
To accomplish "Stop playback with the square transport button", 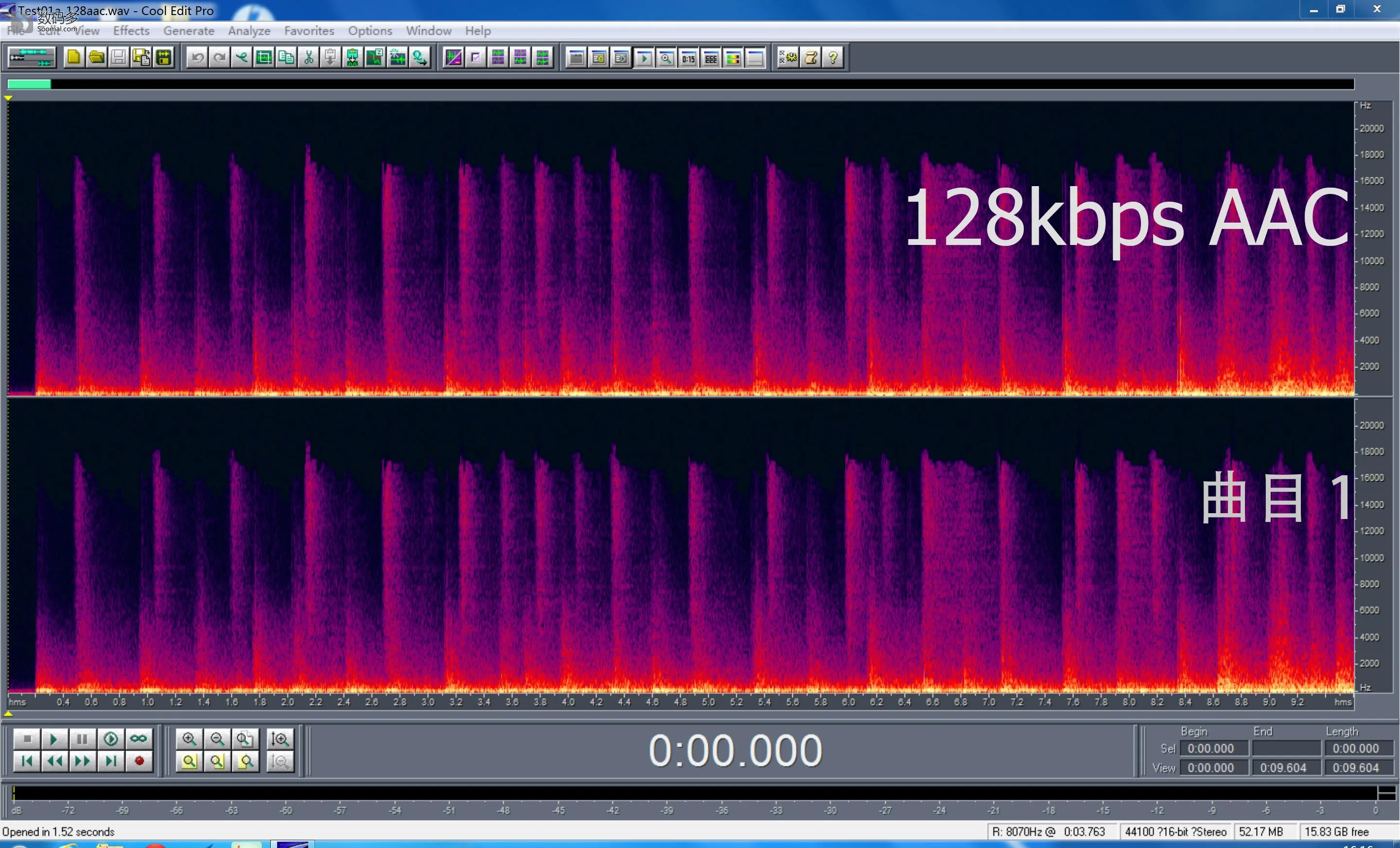I will coord(27,738).
